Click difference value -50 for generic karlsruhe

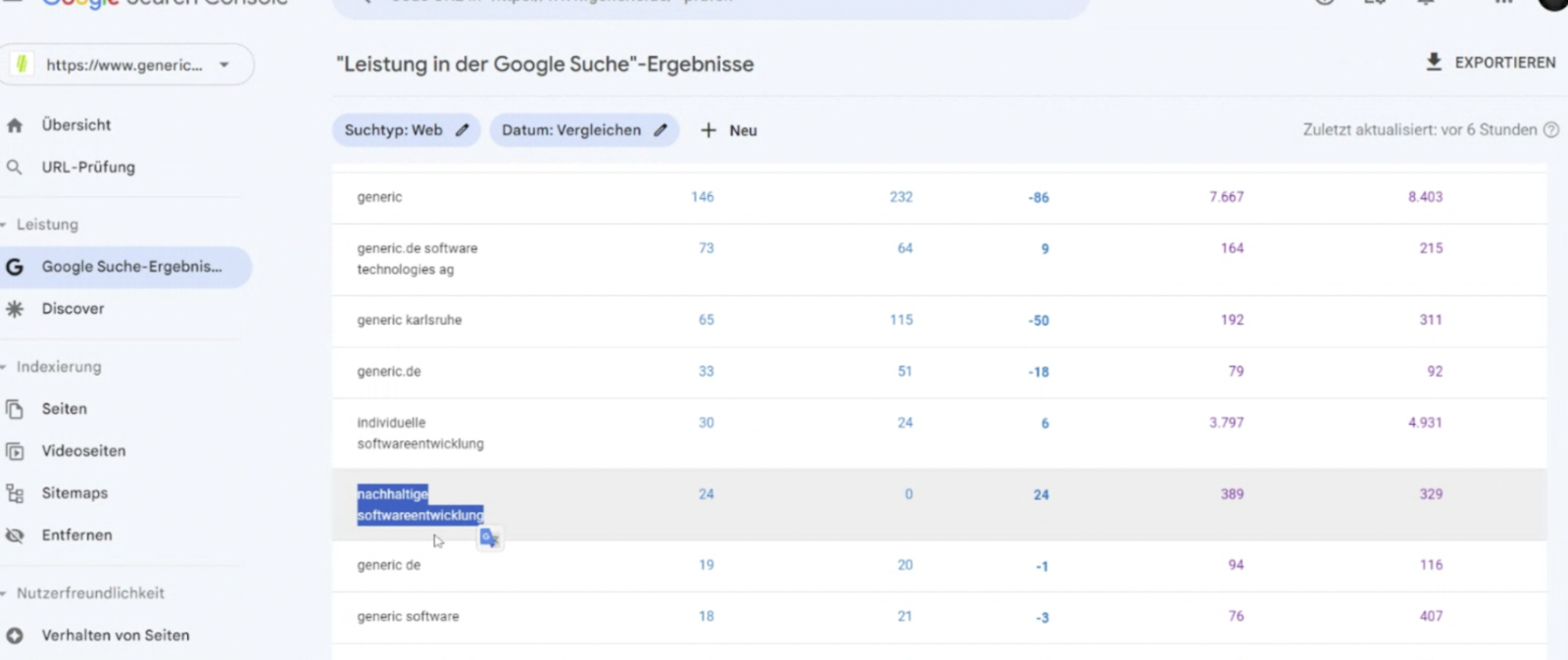pos(1039,321)
